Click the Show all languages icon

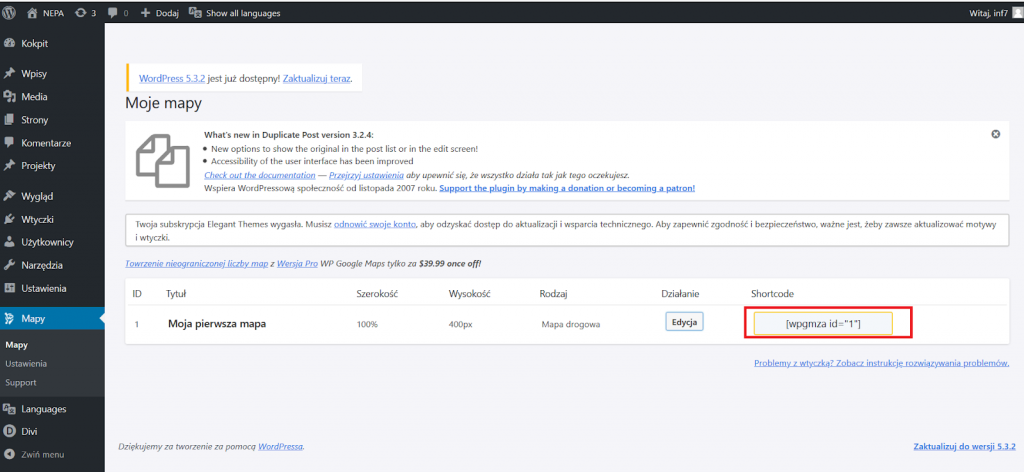click(195, 12)
